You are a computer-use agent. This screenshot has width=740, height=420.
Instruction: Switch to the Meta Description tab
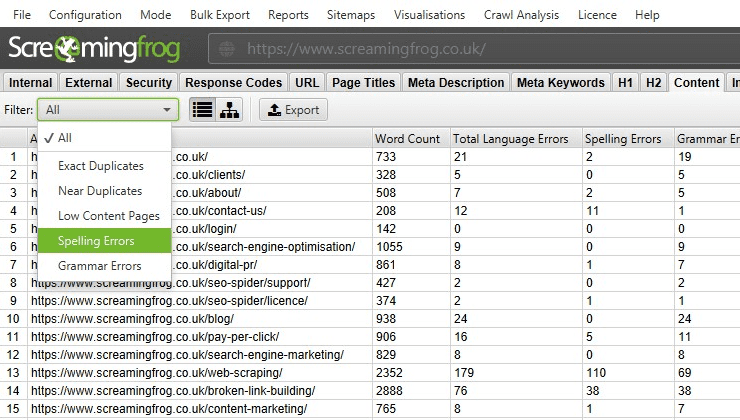[x=456, y=83]
